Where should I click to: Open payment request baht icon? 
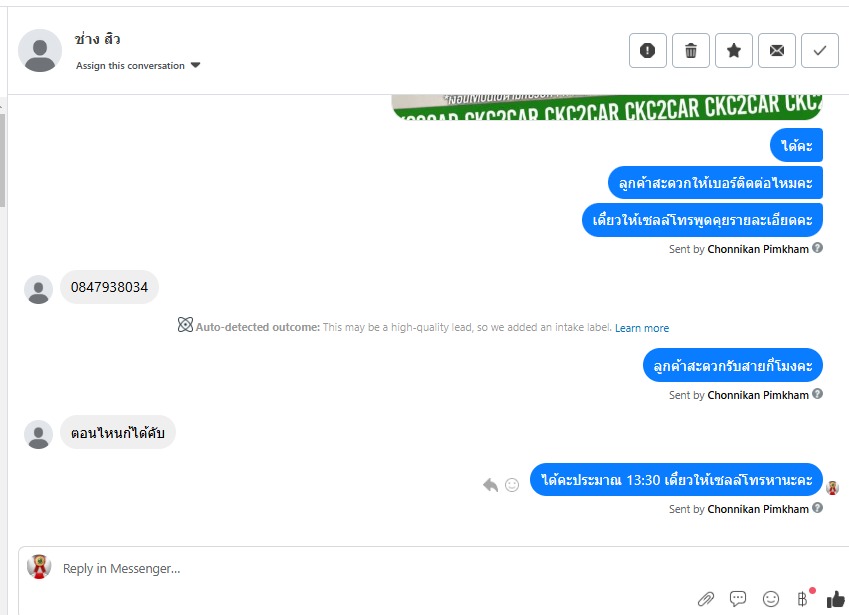pyautogui.click(x=802, y=598)
